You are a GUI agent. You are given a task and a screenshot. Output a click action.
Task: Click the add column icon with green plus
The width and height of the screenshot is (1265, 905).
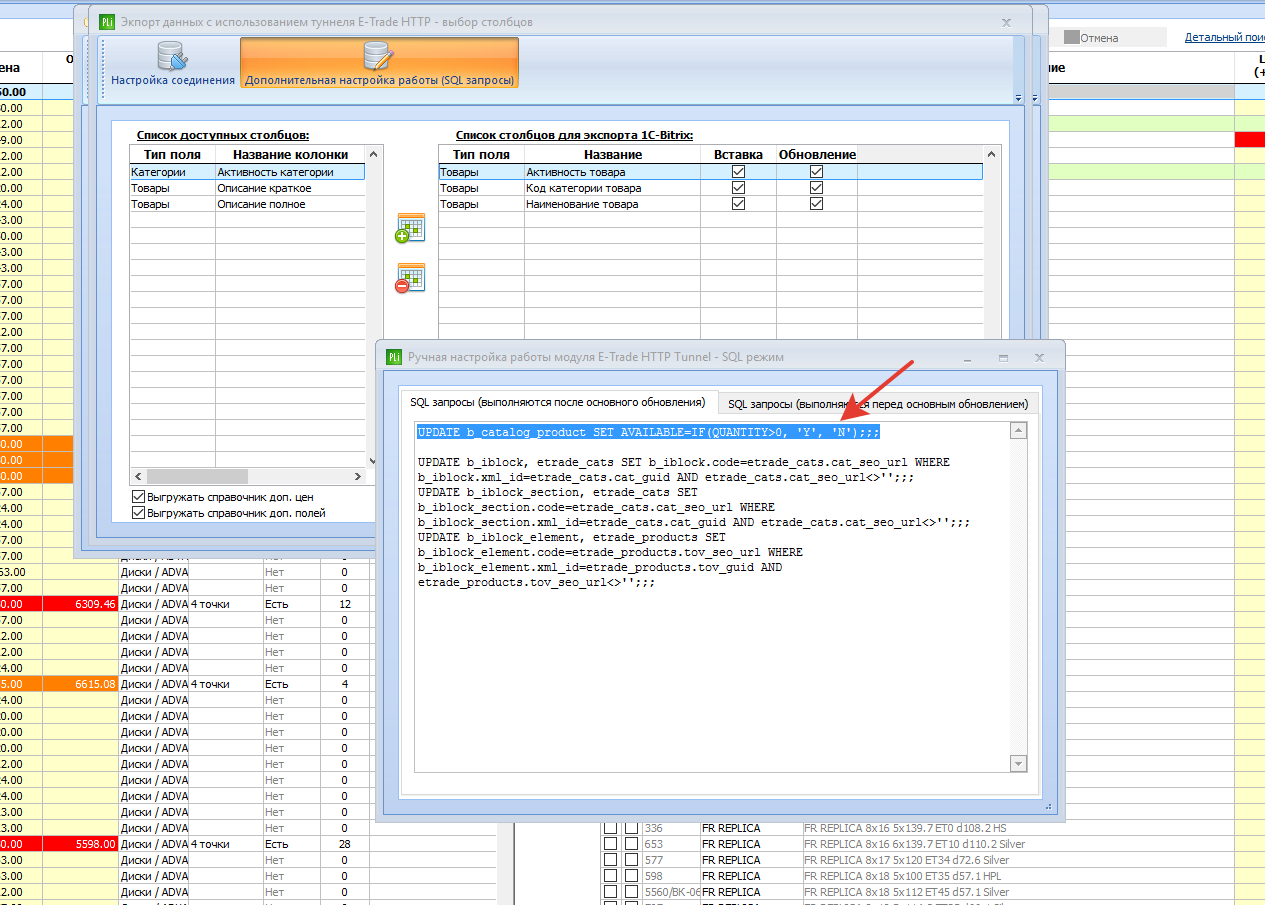[x=410, y=228]
